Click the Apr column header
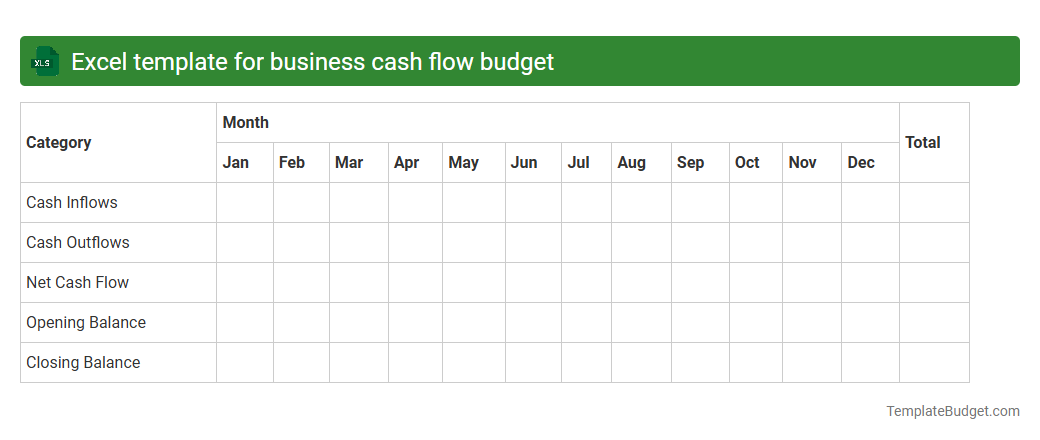Image resolution: width=1040 pixels, height=440 pixels. point(415,163)
